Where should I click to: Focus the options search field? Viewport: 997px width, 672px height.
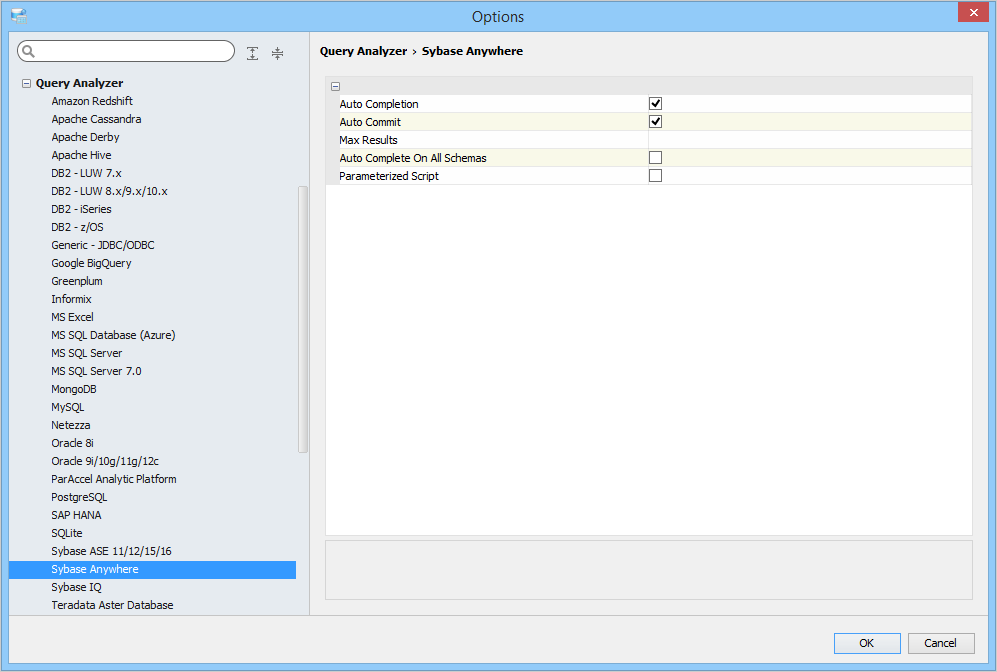tap(126, 51)
